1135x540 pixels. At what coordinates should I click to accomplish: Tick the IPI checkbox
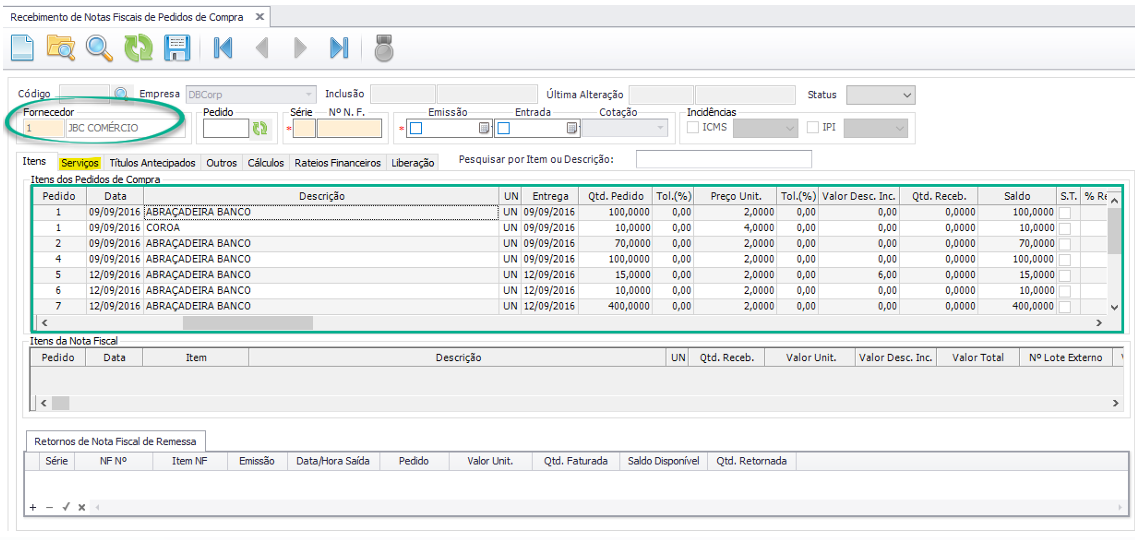pyautogui.click(x=813, y=127)
